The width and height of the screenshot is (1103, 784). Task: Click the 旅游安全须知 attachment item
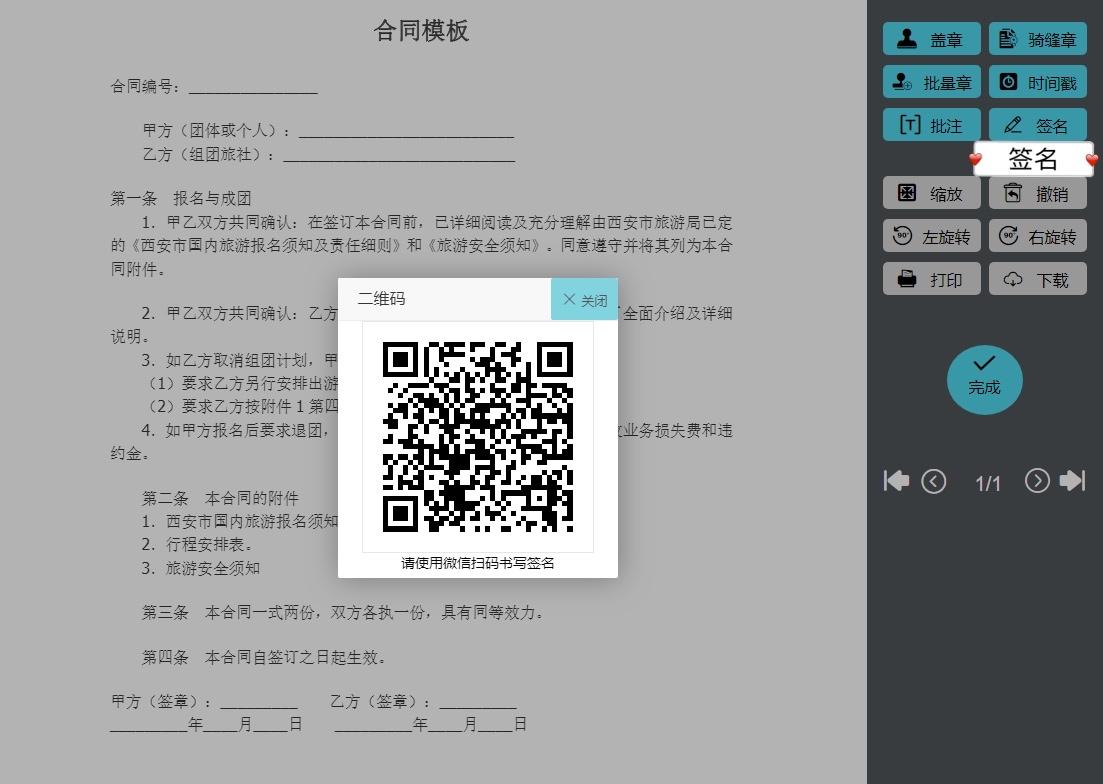point(200,568)
